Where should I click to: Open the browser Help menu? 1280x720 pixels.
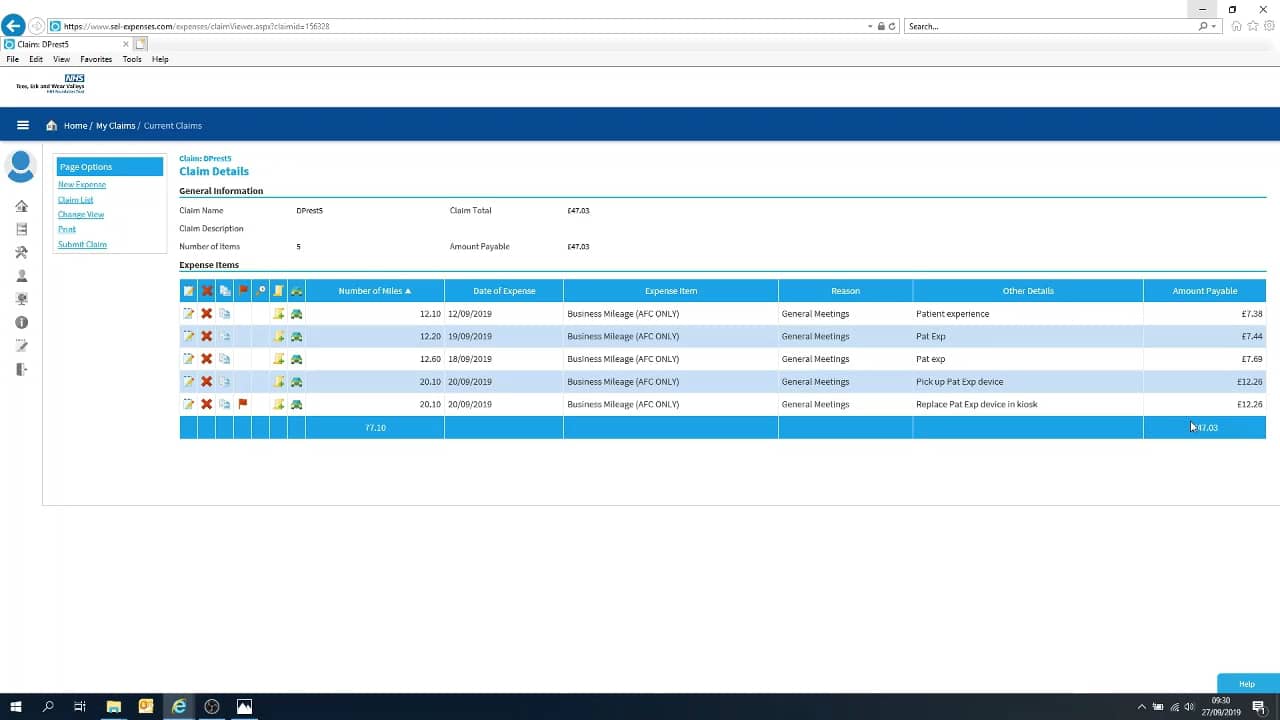coord(160,59)
